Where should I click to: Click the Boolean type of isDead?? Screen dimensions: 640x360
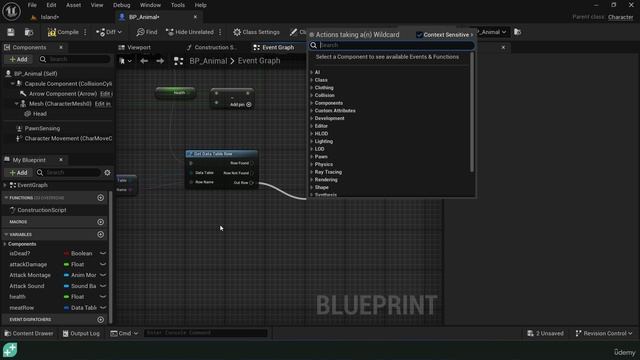click(x=78, y=253)
